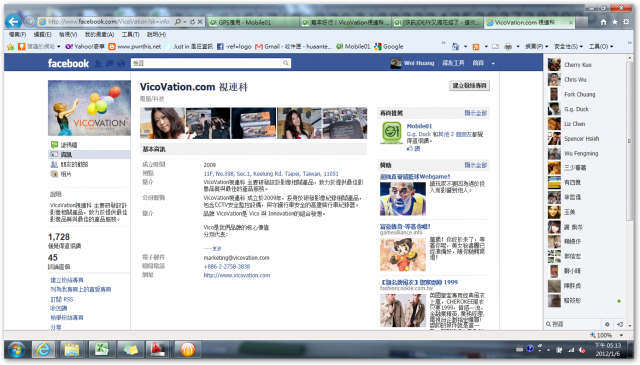Image resolution: width=640 pixels, height=365 pixels.
Task: Expand the Facebook account dropdown arrow
Action: point(493,63)
